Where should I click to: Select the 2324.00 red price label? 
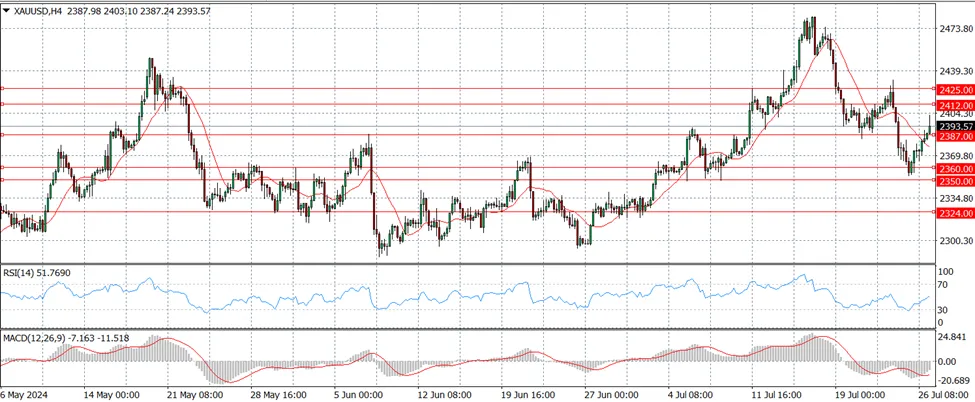click(954, 213)
